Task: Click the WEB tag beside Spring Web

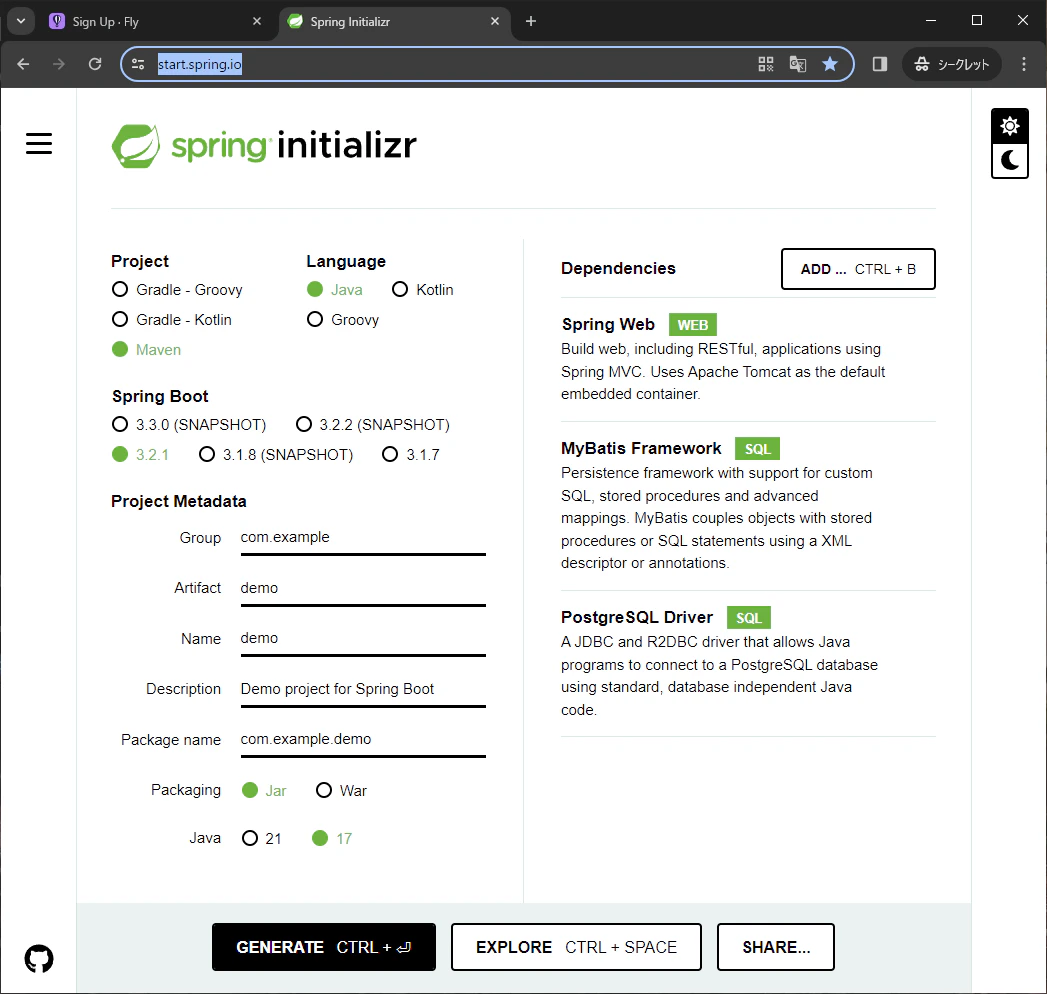Action: pos(692,325)
